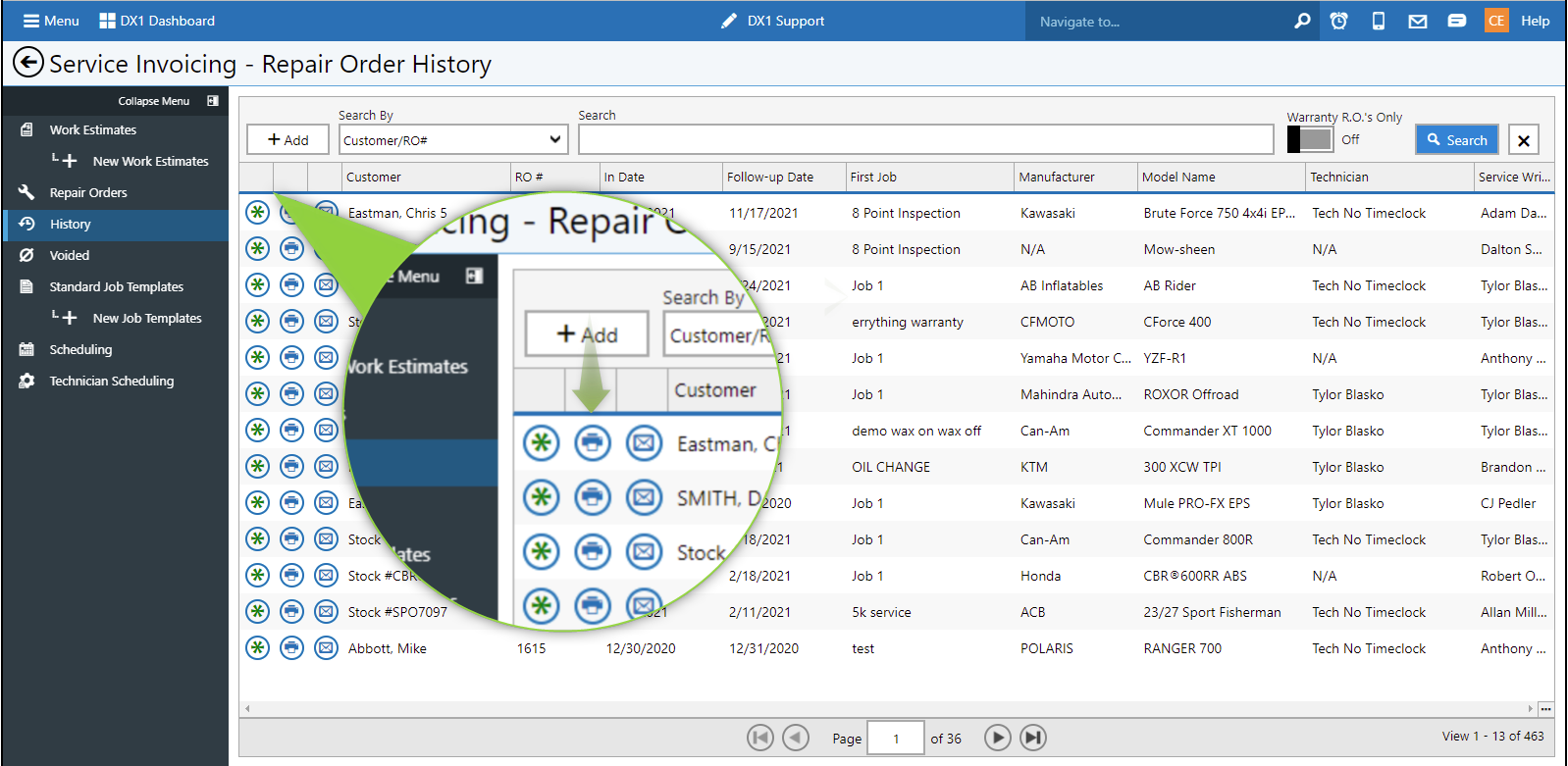
Task: Open the mobile device icon
Action: [1378, 21]
